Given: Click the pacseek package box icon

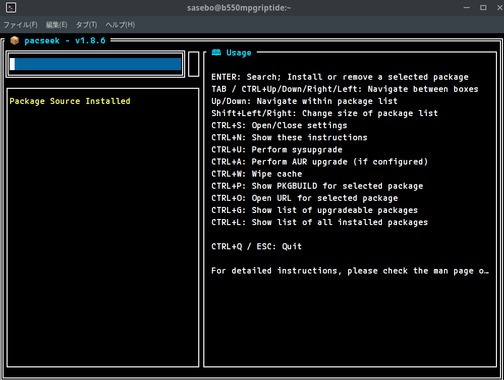Looking at the screenshot, I should point(15,41).
